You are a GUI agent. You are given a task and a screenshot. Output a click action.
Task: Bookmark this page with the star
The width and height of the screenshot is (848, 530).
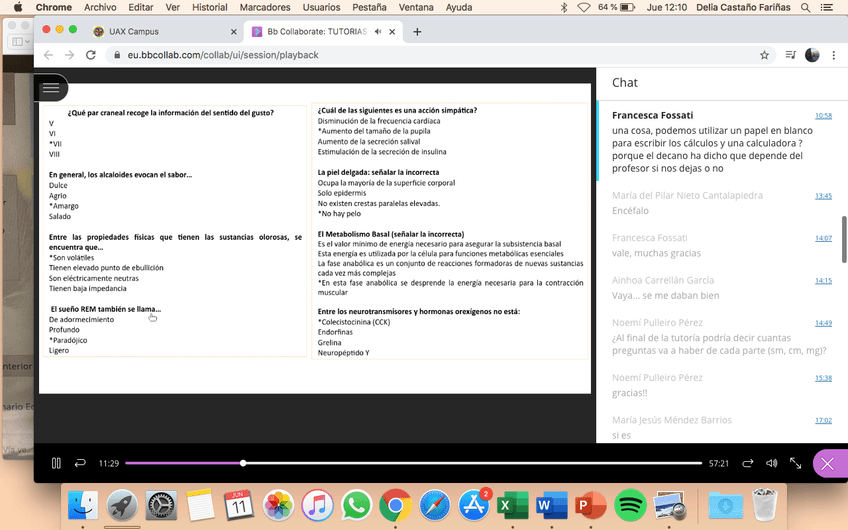pyautogui.click(x=764, y=55)
